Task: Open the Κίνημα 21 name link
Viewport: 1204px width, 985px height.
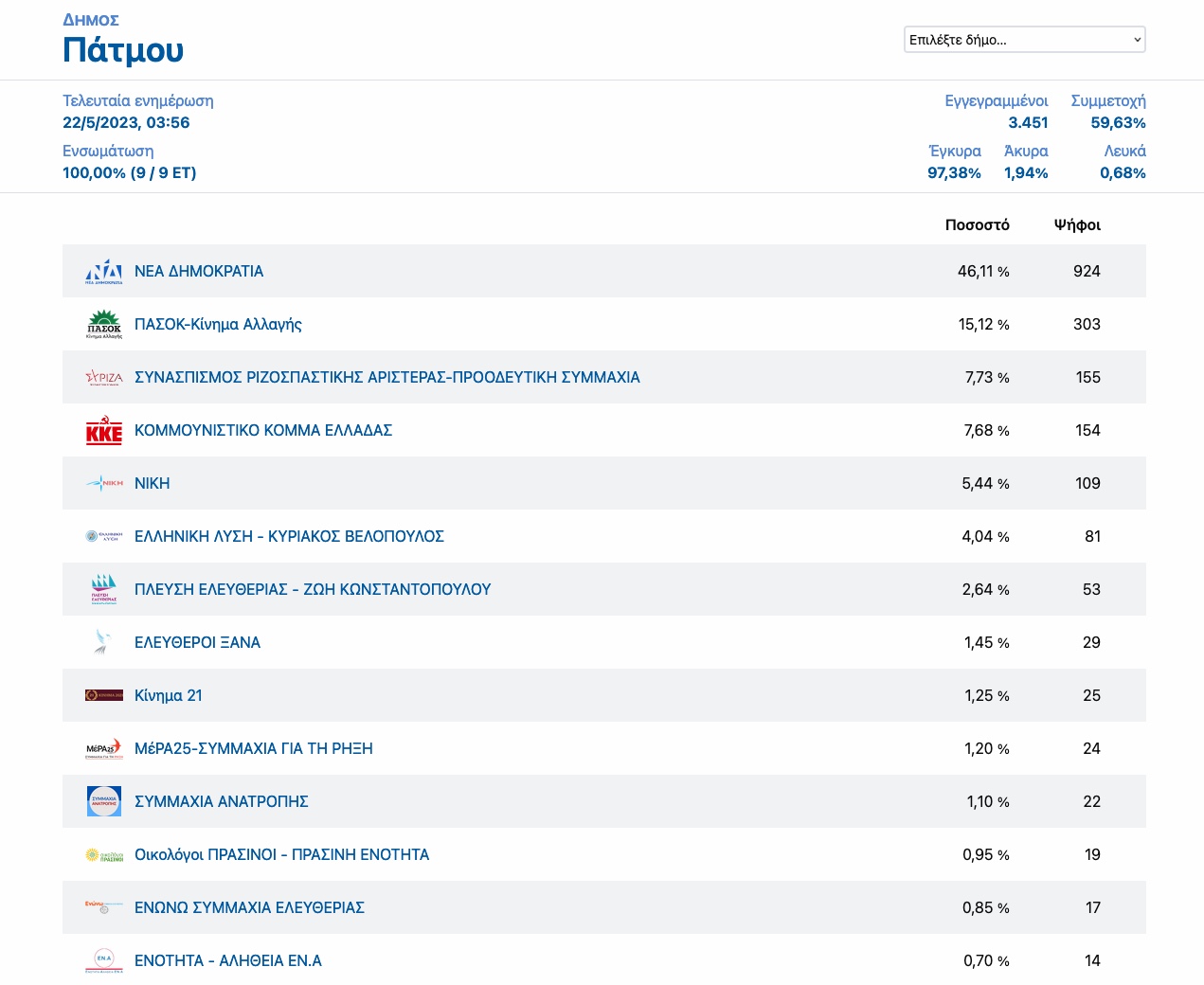Action: 169,695
